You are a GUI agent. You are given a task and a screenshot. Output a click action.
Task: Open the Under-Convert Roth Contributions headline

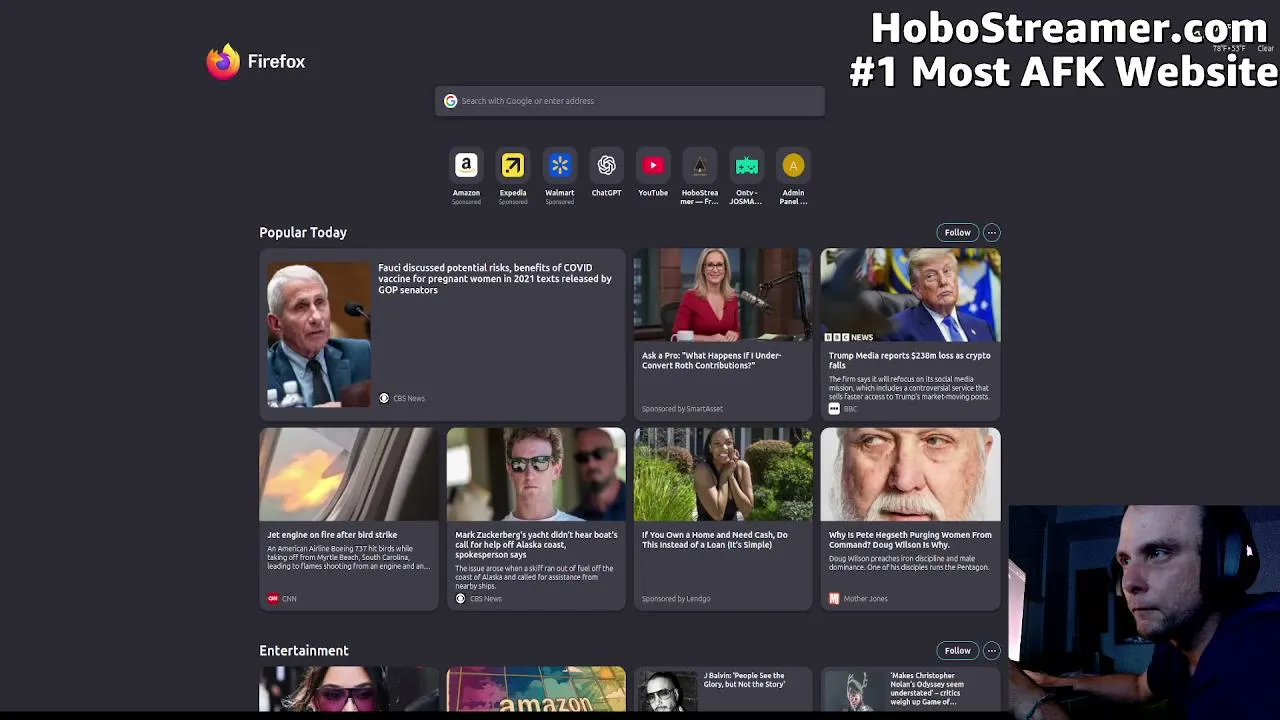[712, 361]
